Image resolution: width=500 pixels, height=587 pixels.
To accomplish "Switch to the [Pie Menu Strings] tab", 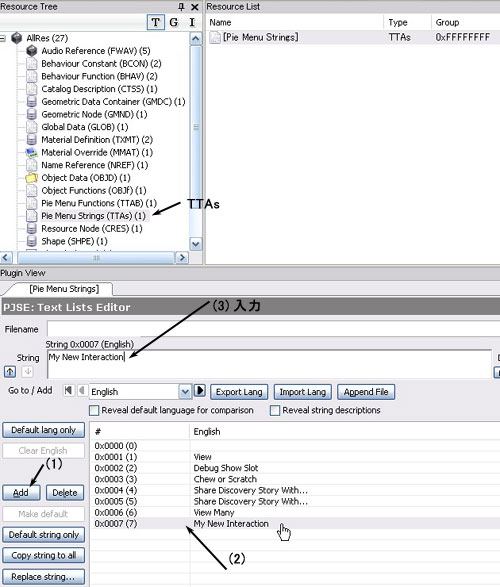I will click(64, 289).
